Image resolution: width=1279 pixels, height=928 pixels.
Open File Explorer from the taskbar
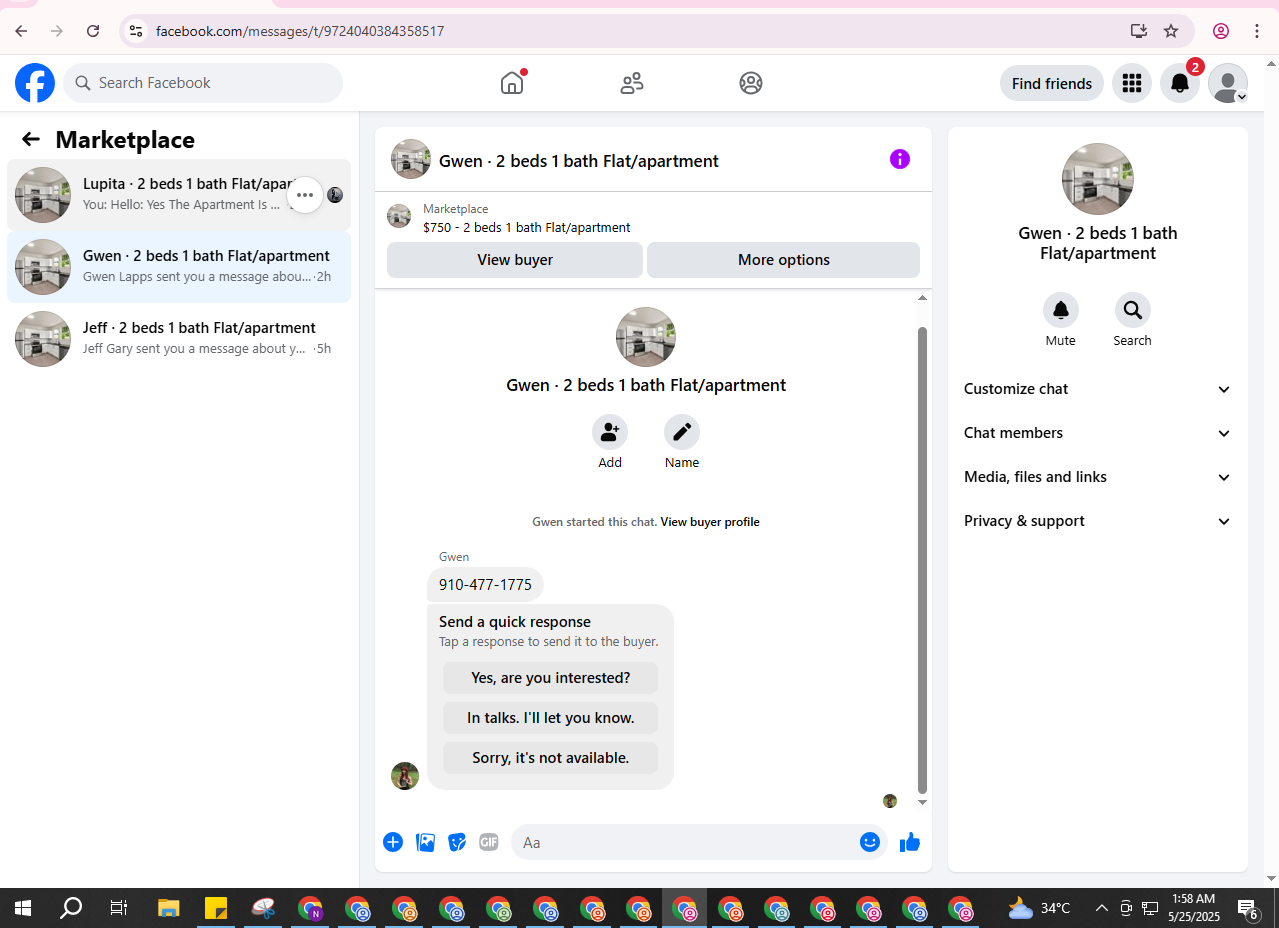(168, 908)
